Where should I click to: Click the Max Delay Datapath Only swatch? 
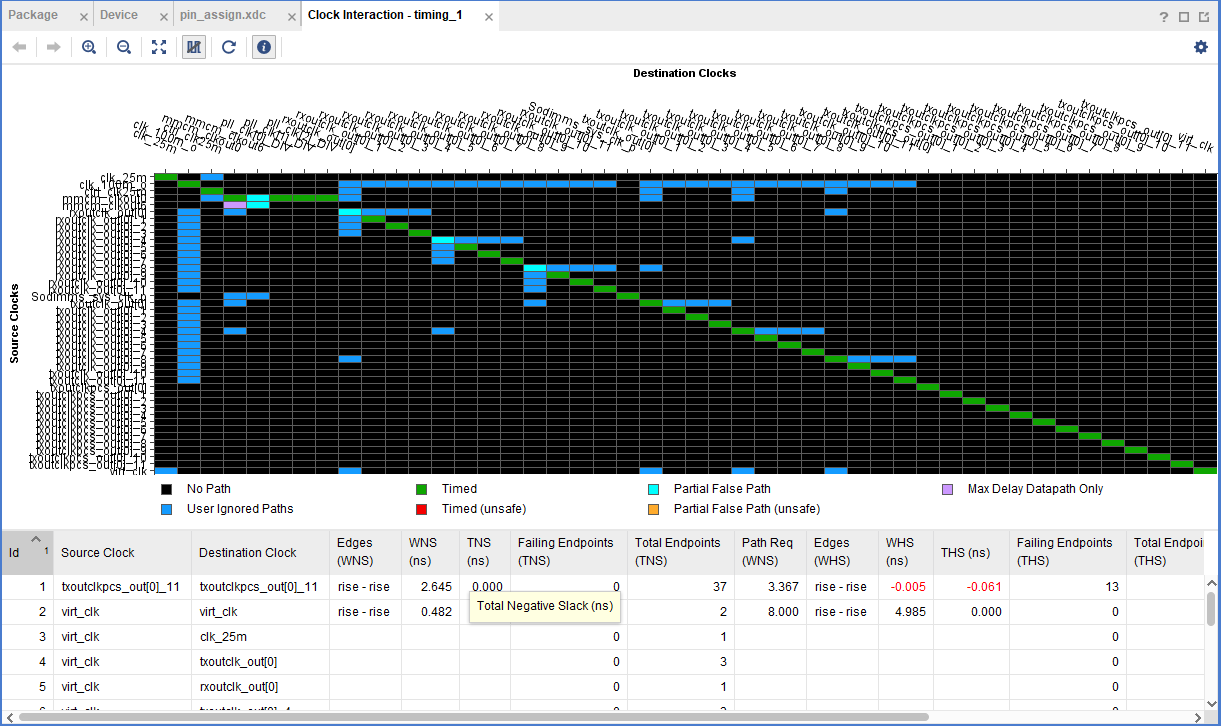click(948, 490)
